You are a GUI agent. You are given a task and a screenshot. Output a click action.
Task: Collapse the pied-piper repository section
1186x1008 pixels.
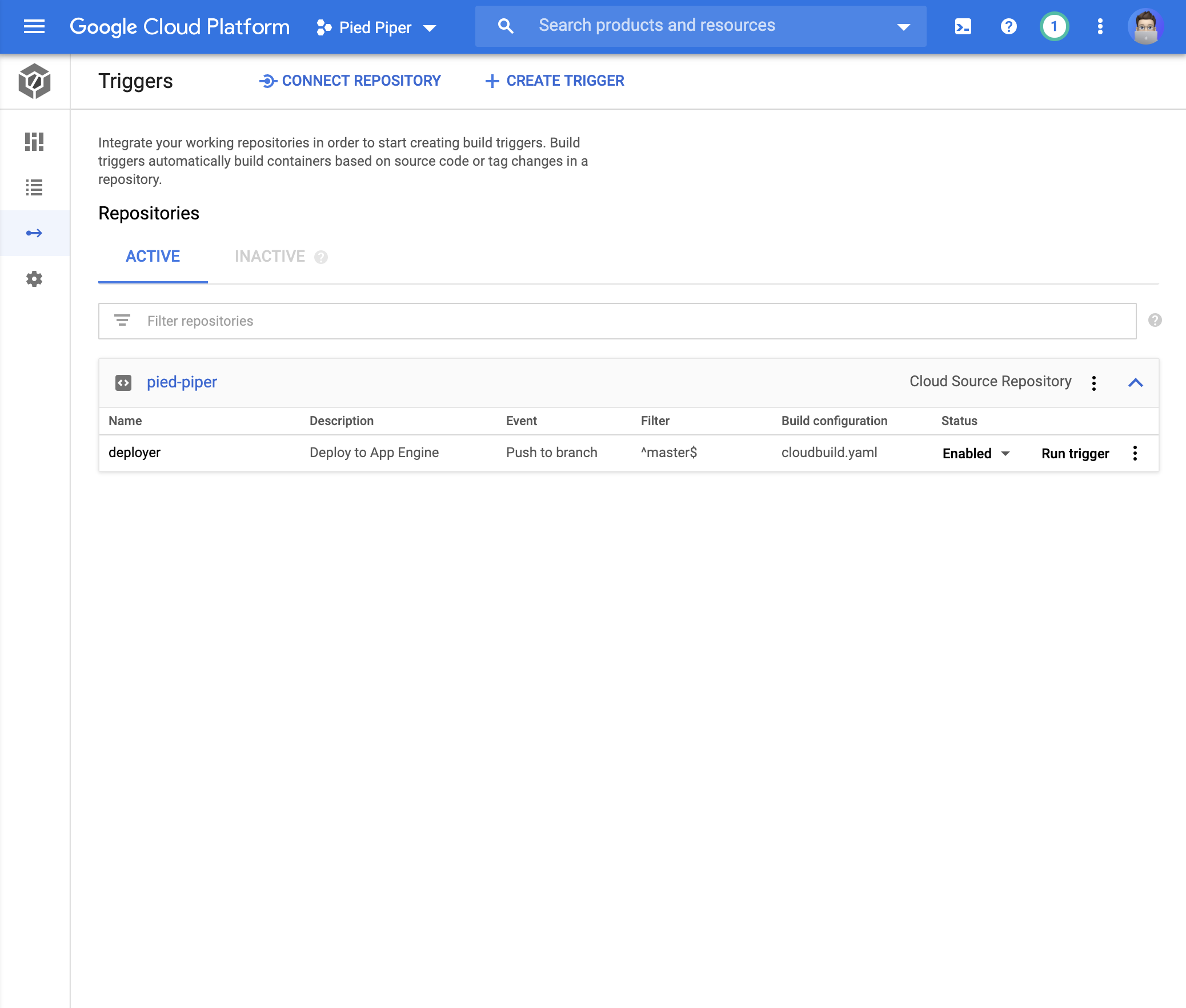click(x=1136, y=383)
